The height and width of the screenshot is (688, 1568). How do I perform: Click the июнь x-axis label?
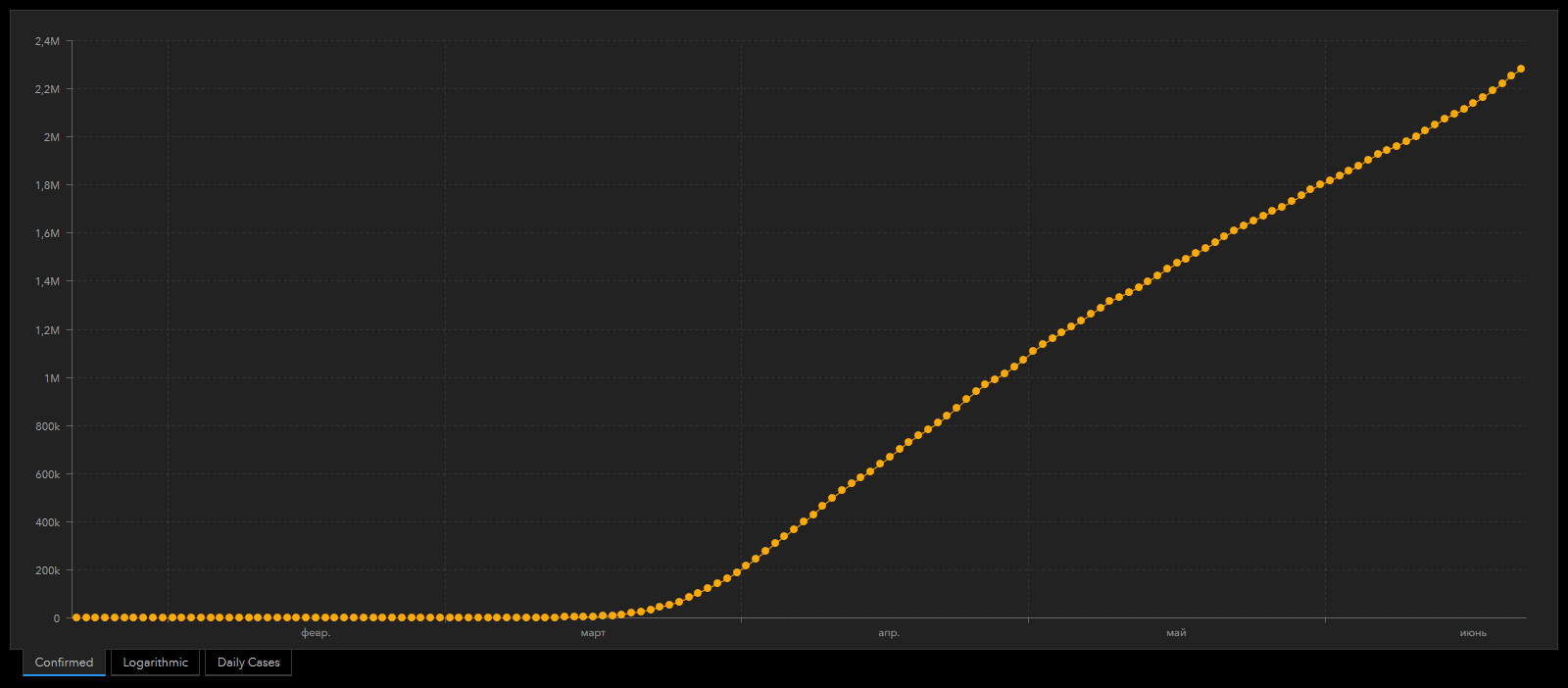coord(1473,633)
